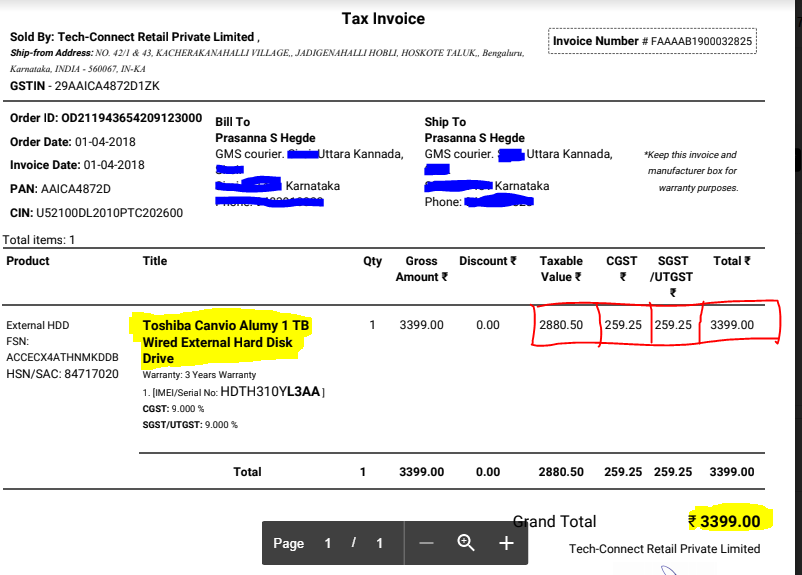Viewport: 802px width, 575px height.
Task: Click the Order ID value
Action: 131,118
